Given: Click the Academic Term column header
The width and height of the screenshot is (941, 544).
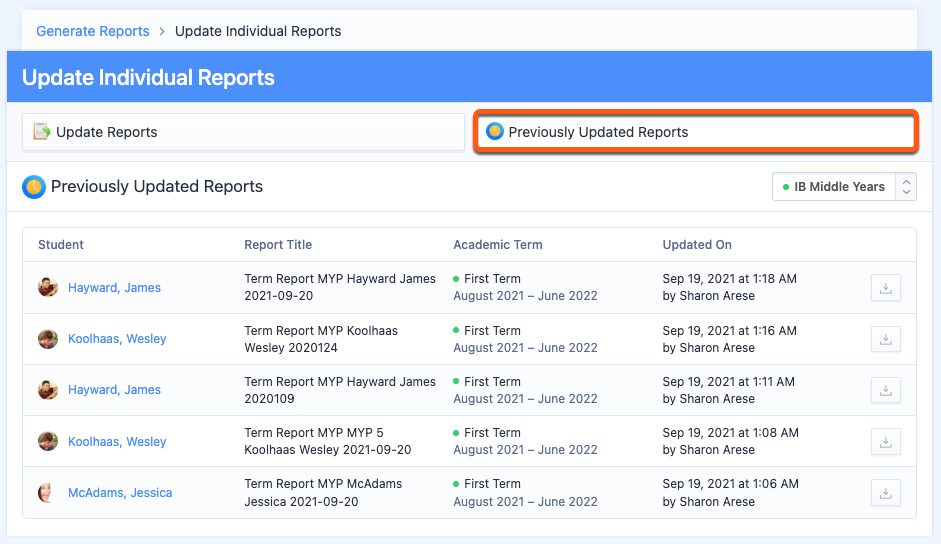Looking at the screenshot, I should (499, 245).
